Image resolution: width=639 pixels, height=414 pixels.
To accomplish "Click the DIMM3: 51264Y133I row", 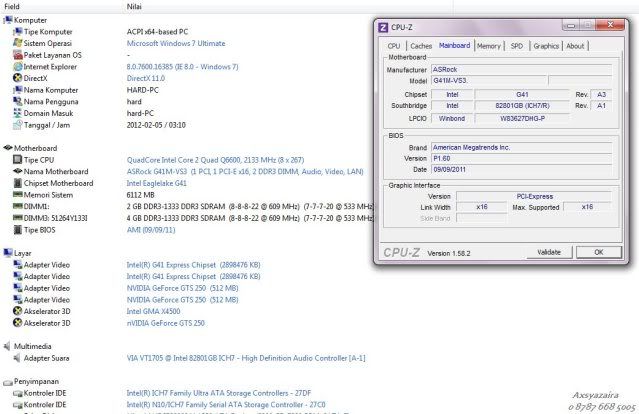I will click(x=187, y=218).
